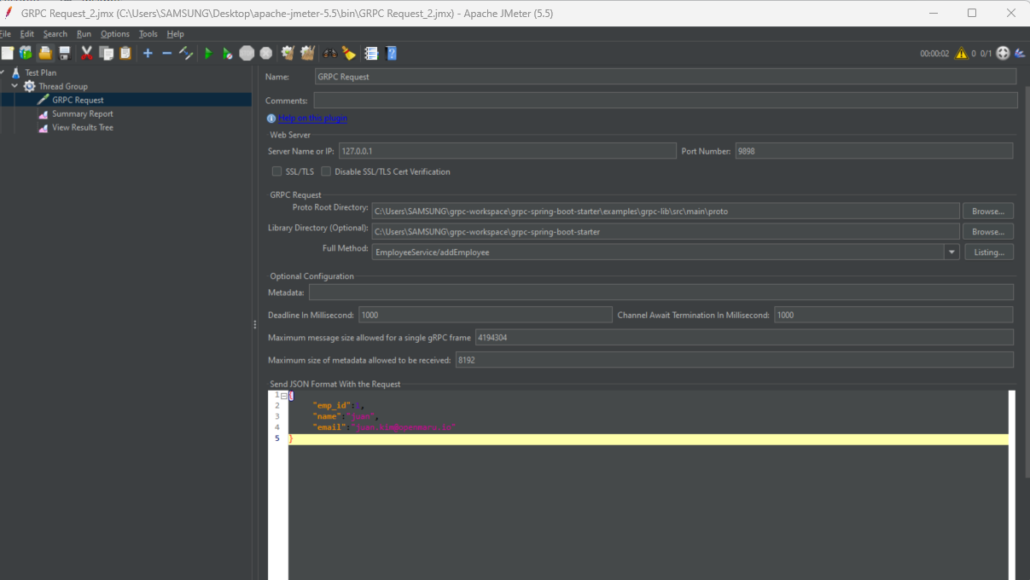The image size is (1030, 580).
Task: Open the Help question mark icon
Action: tap(392, 53)
